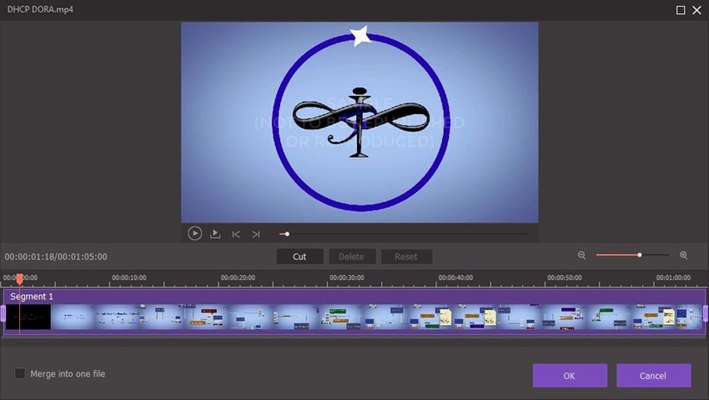The image size is (709, 400).
Task: Click the red playhead marker on timeline
Action: click(19, 278)
